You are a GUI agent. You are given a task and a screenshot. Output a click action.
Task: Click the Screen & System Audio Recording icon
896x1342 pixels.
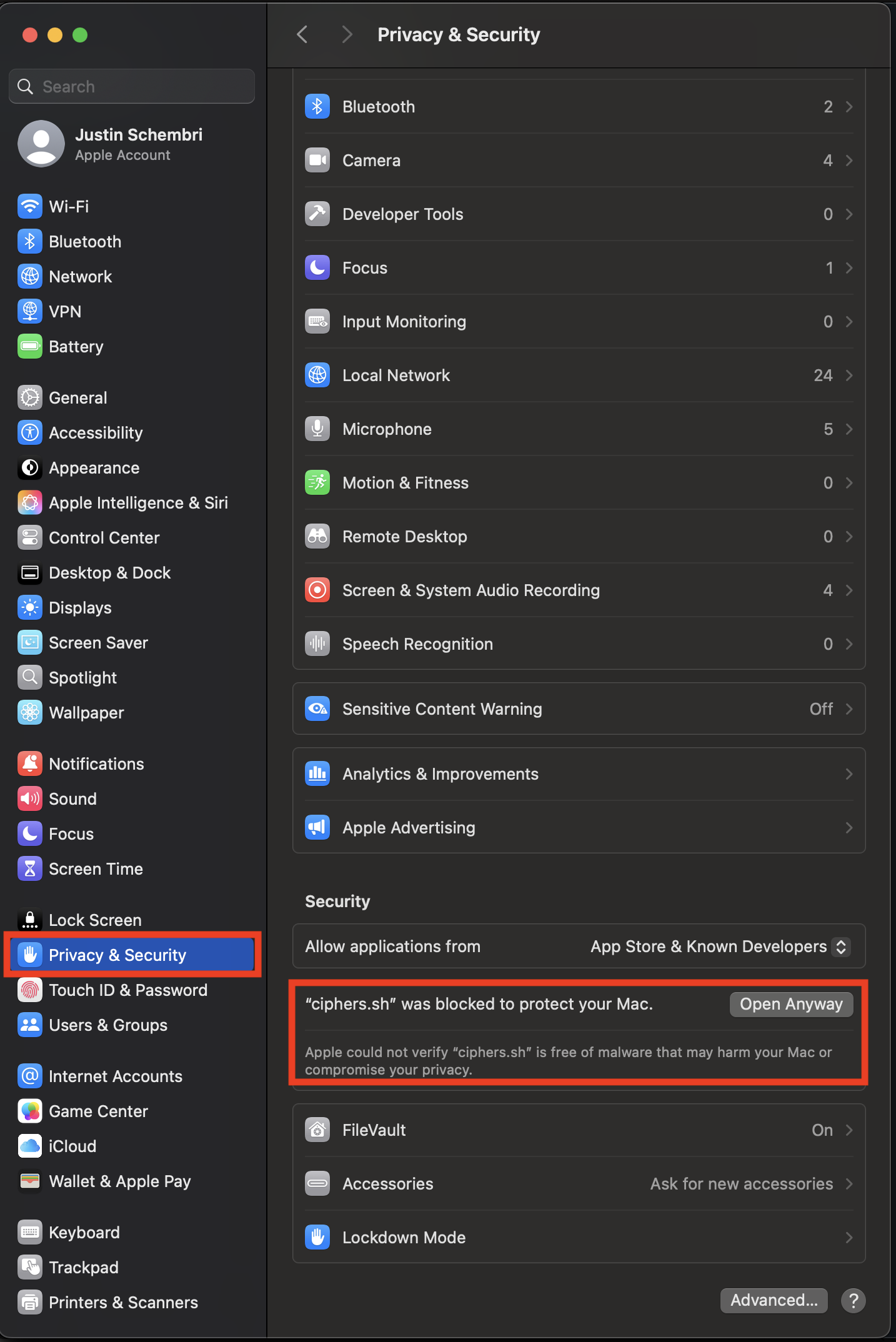coord(317,590)
